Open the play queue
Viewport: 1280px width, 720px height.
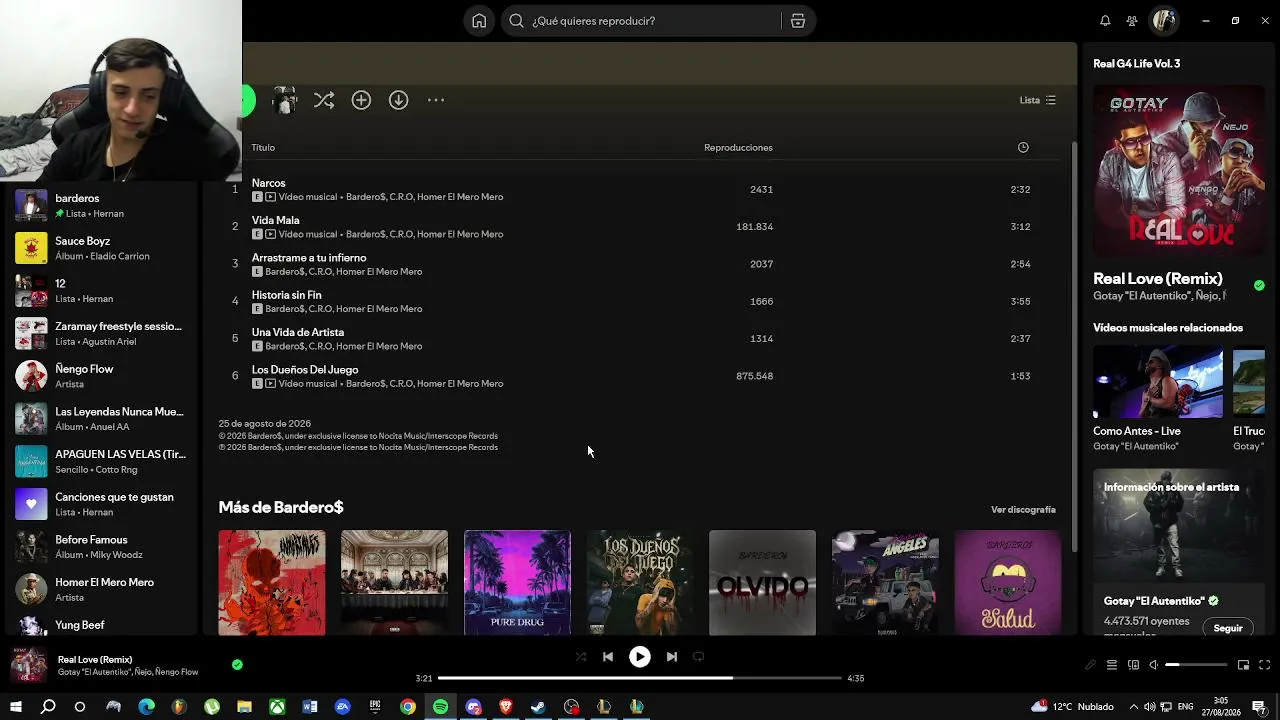pos(1111,665)
